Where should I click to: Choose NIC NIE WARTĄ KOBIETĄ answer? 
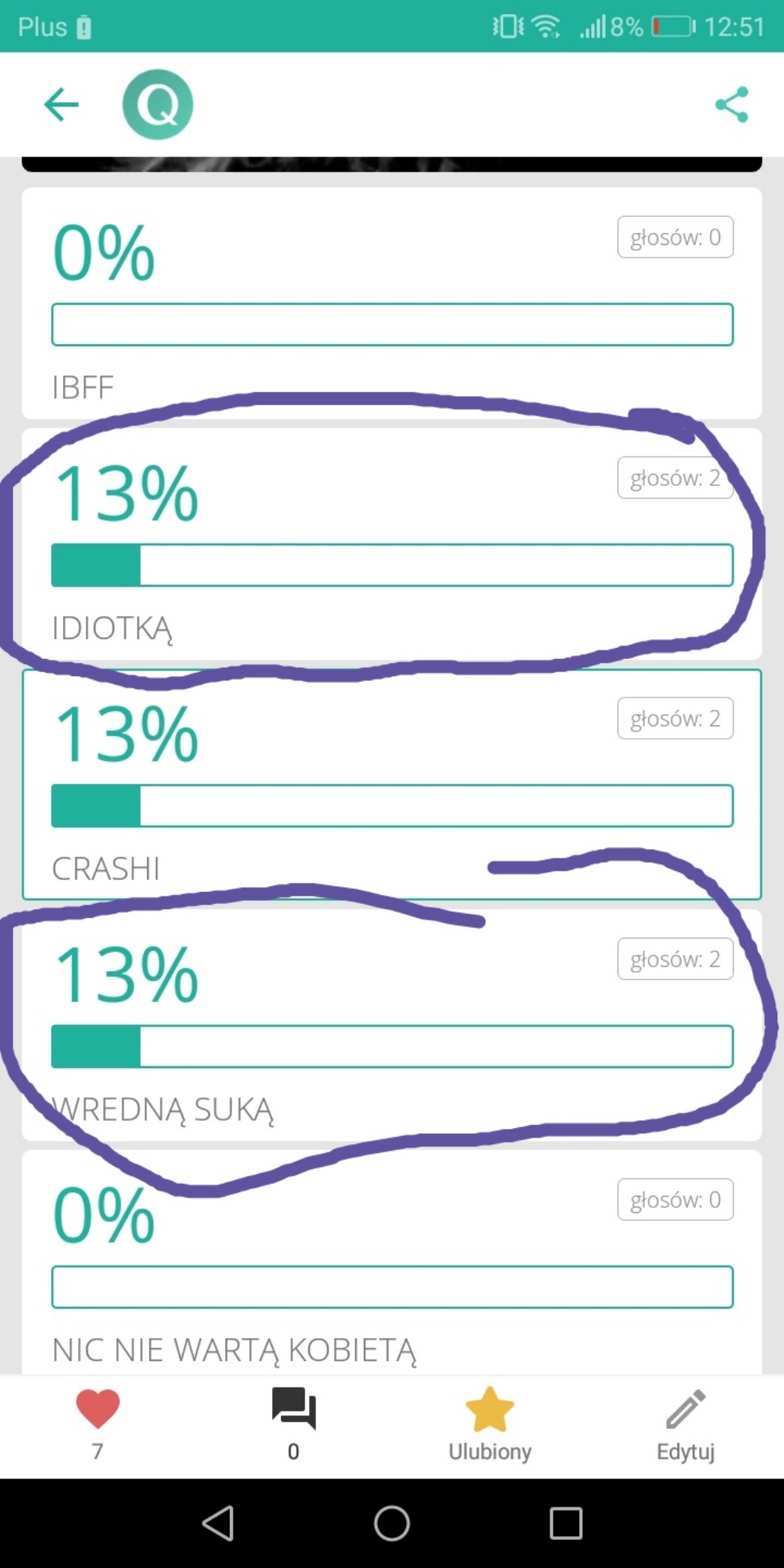(392, 1265)
